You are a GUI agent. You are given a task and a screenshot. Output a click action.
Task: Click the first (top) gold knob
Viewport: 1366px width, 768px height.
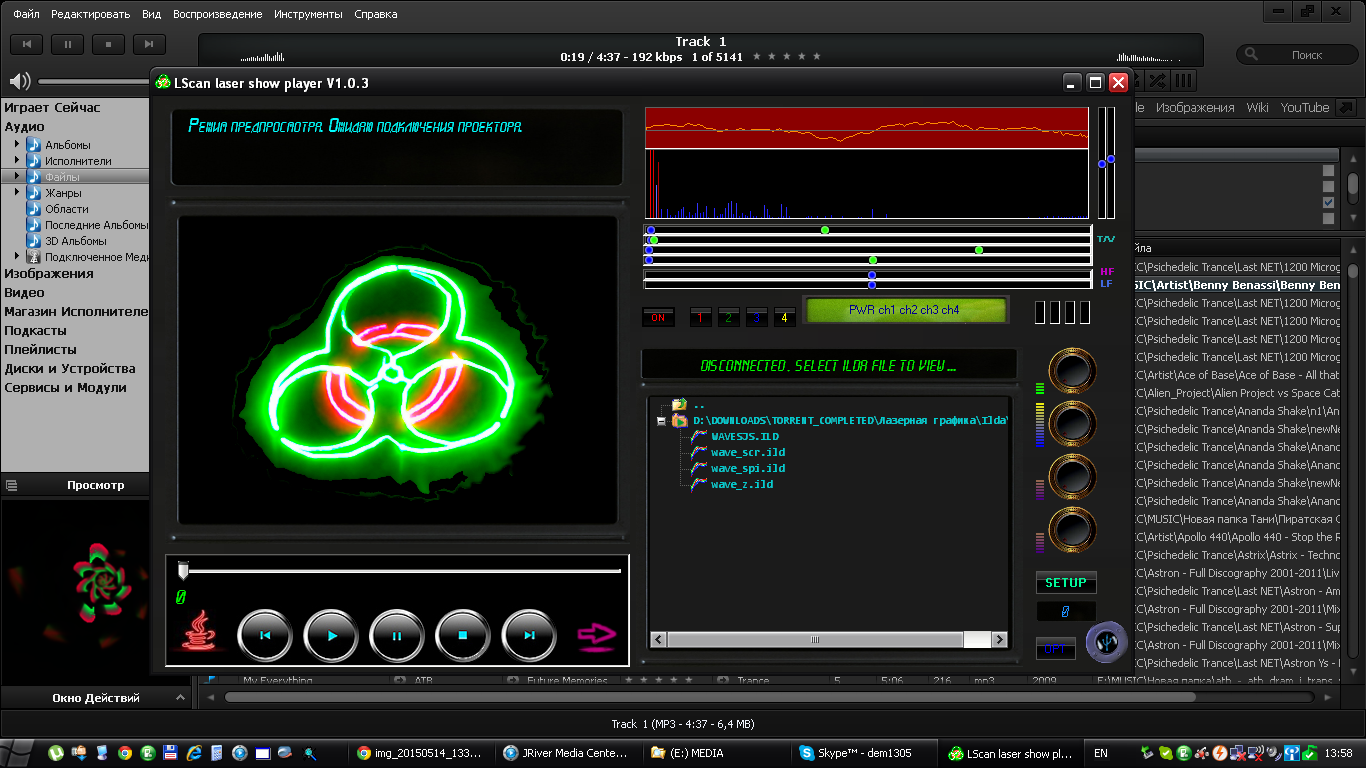[x=1072, y=372]
